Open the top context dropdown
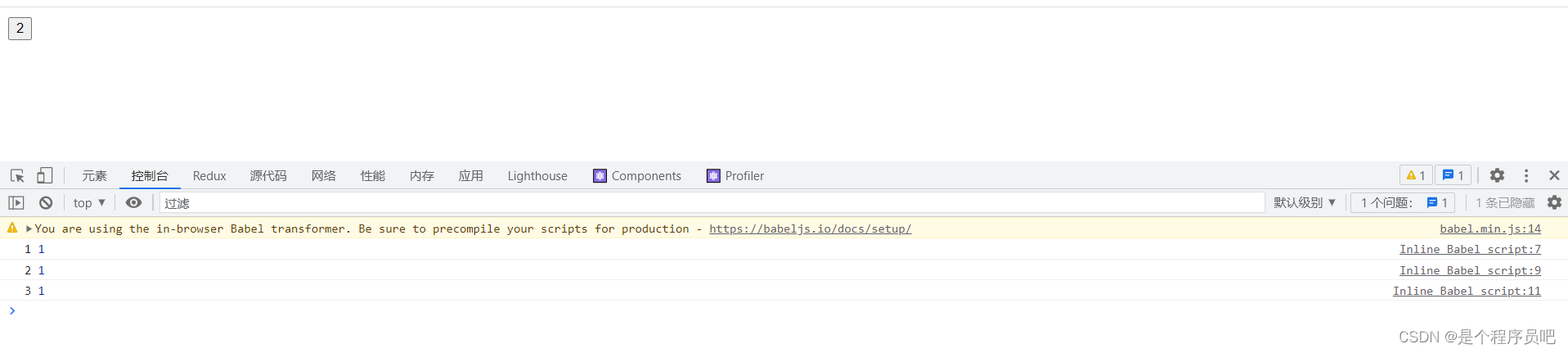Screen dimensions: 1568x353 [x=89, y=203]
